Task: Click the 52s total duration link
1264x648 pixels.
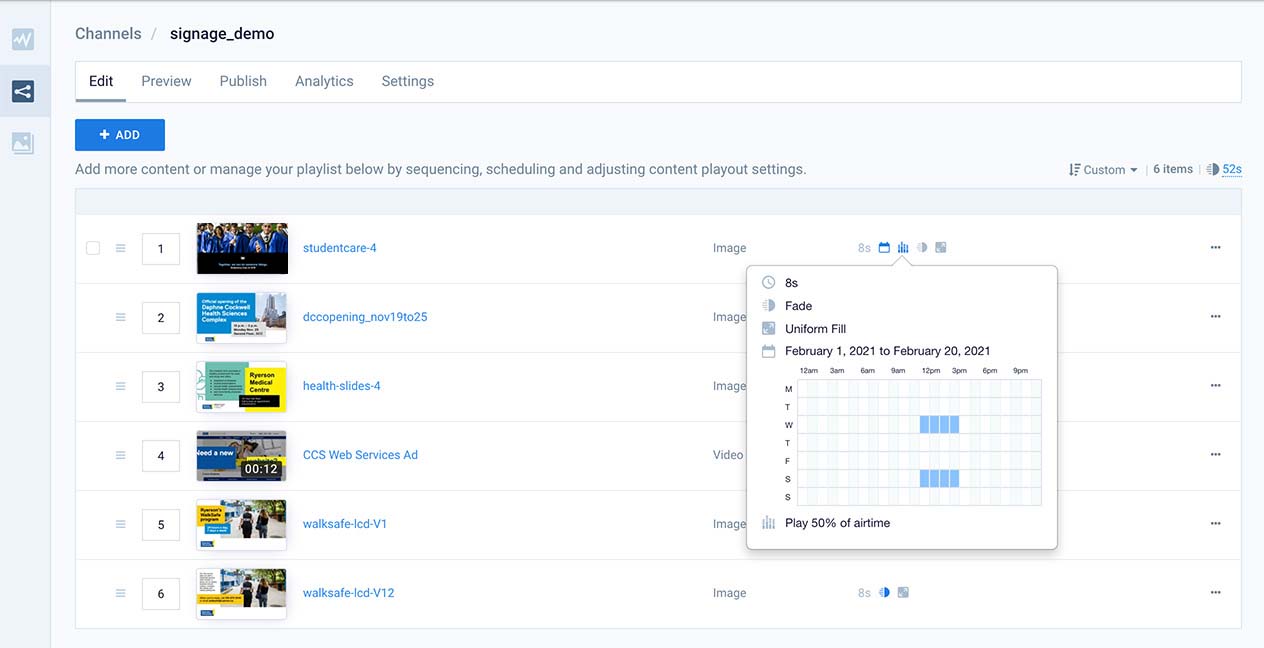Action: (1231, 170)
